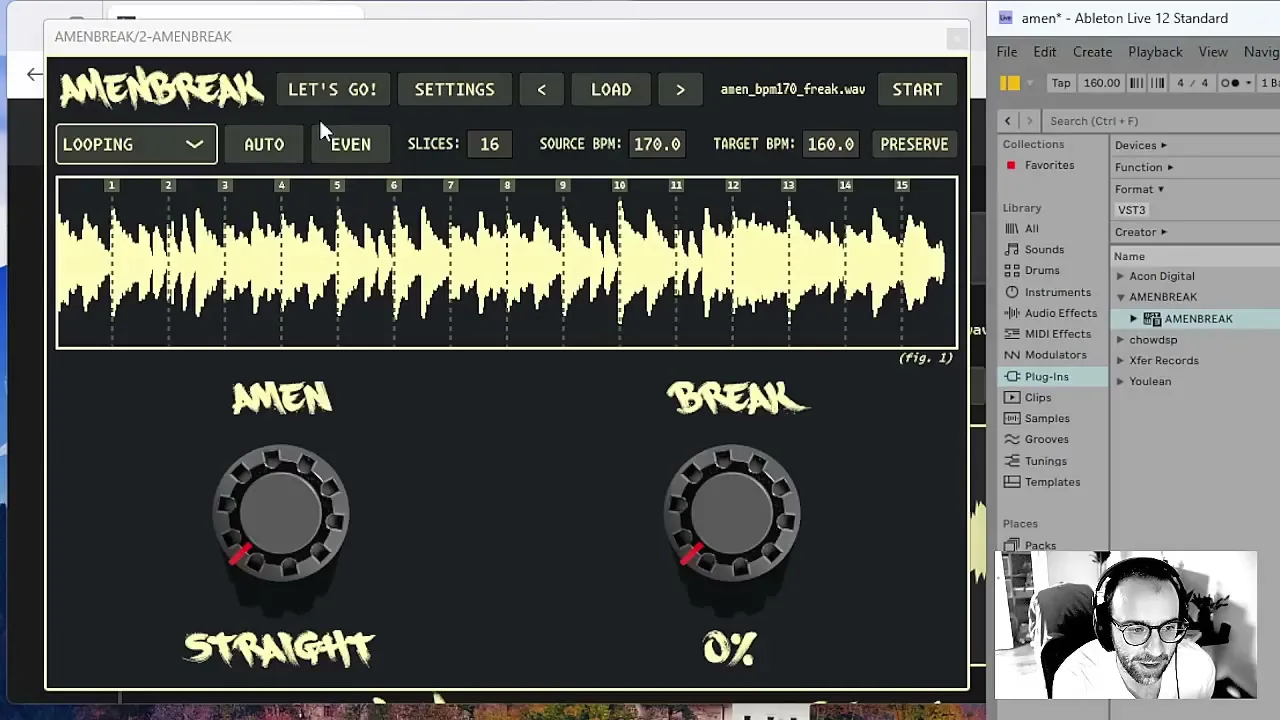Toggle the PRESERVE button

[914, 144]
